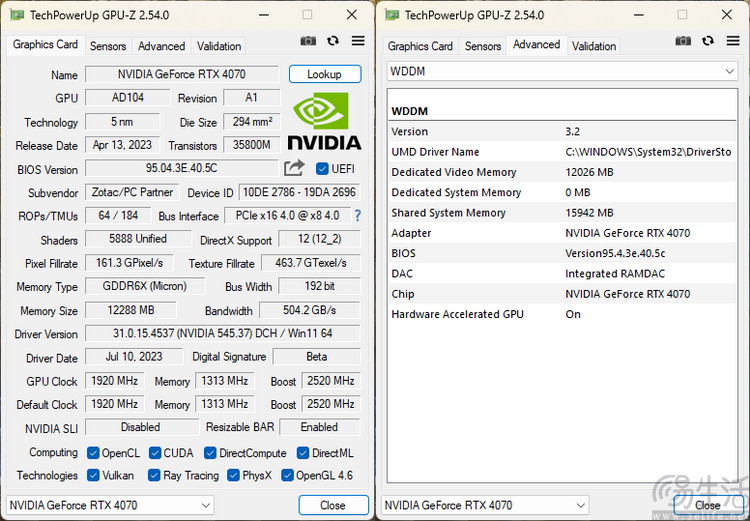This screenshot has width=750, height=521.
Task: Take screenshot via camera icon in left window
Action: click(308, 41)
